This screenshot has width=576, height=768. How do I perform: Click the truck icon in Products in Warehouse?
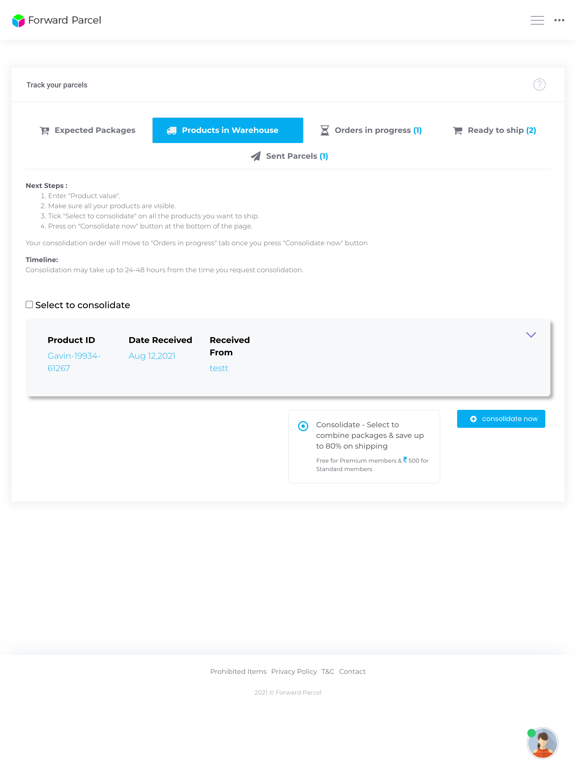pos(171,131)
